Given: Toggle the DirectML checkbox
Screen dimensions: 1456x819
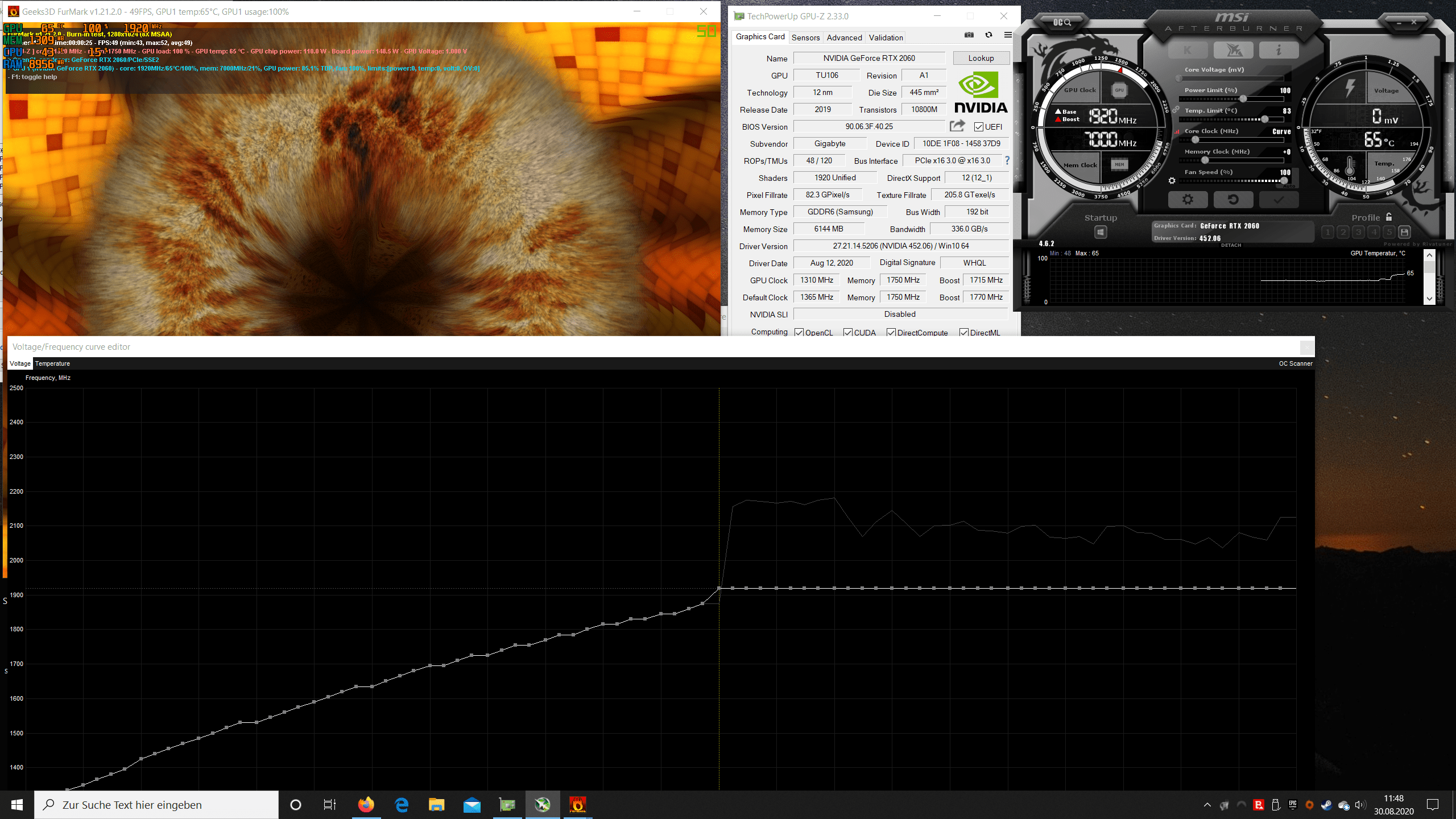Looking at the screenshot, I should [964, 333].
